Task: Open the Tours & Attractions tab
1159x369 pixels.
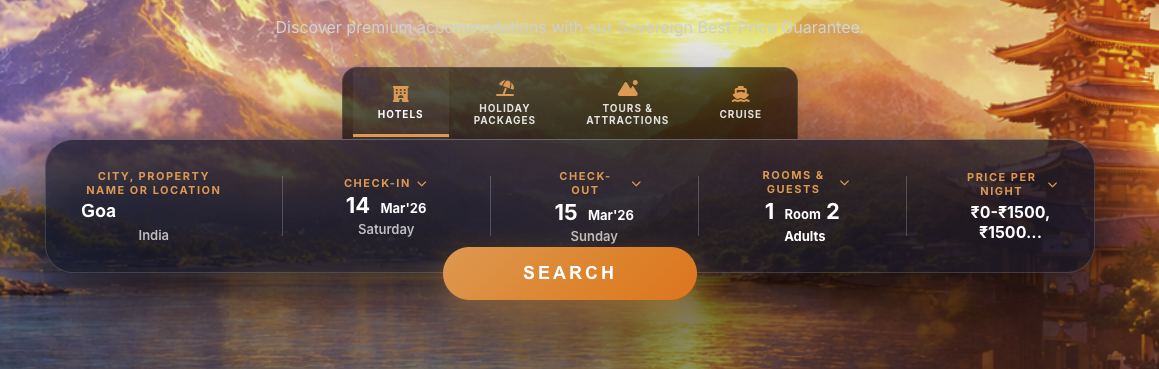Action: 628,104
